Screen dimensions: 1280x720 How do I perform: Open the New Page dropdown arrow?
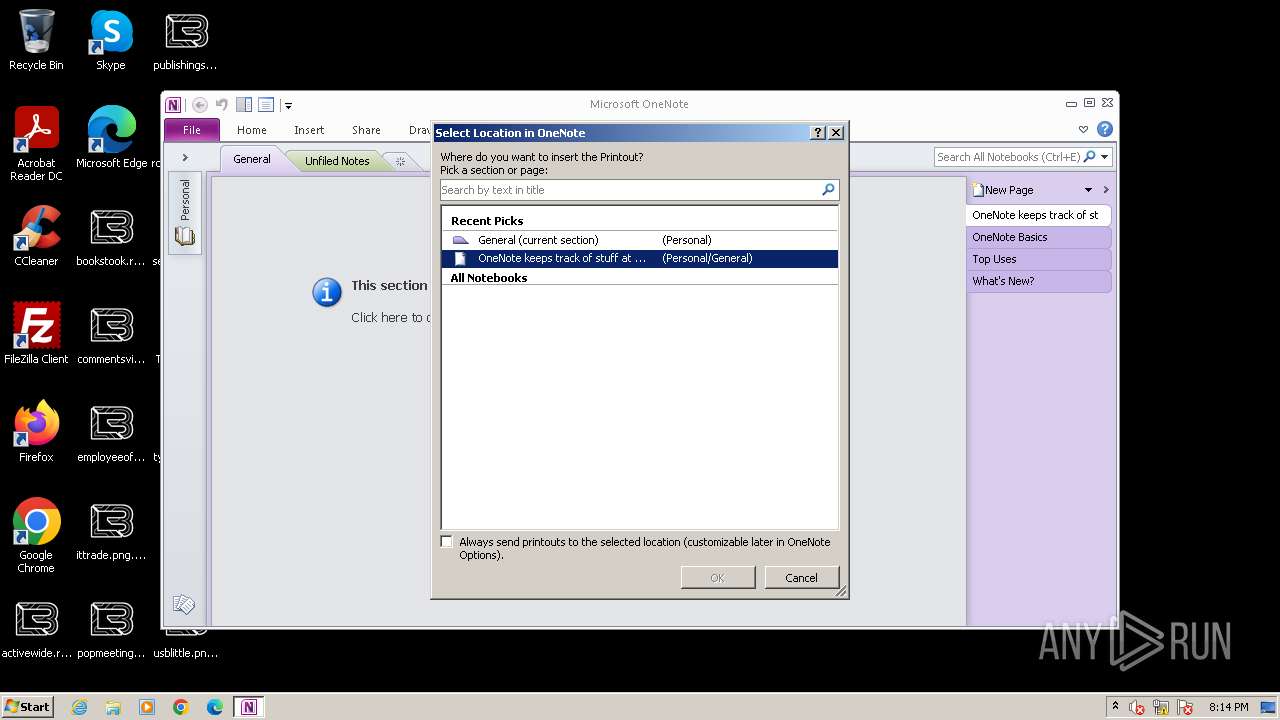pyautogui.click(x=1089, y=190)
